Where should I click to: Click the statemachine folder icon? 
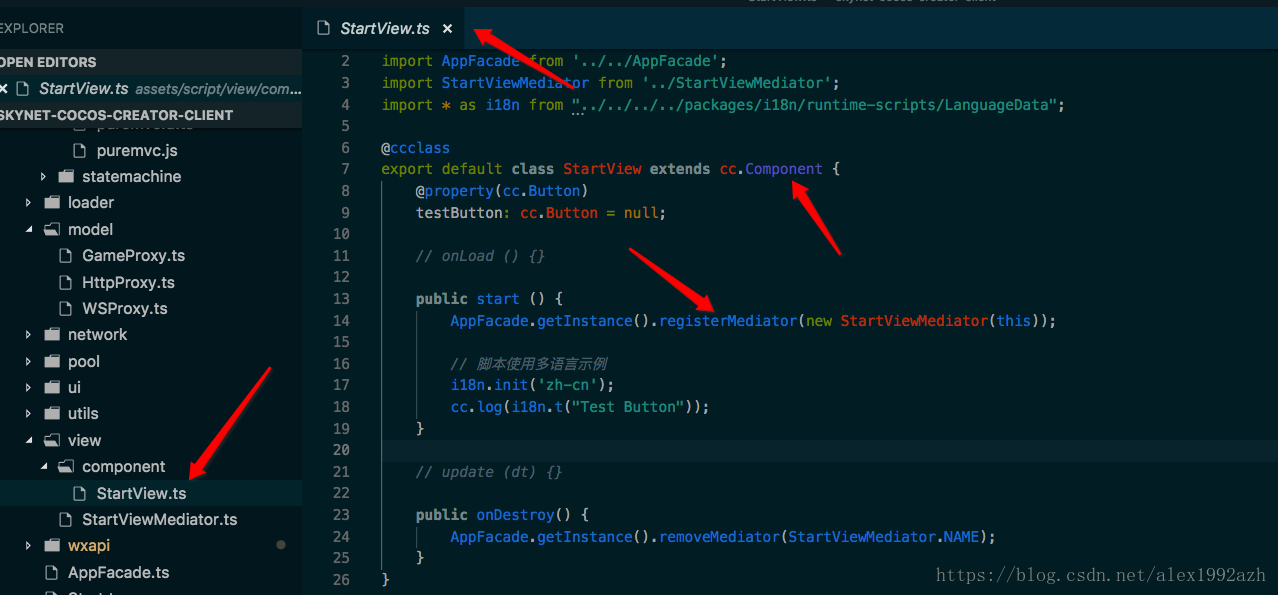(x=66, y=177)
